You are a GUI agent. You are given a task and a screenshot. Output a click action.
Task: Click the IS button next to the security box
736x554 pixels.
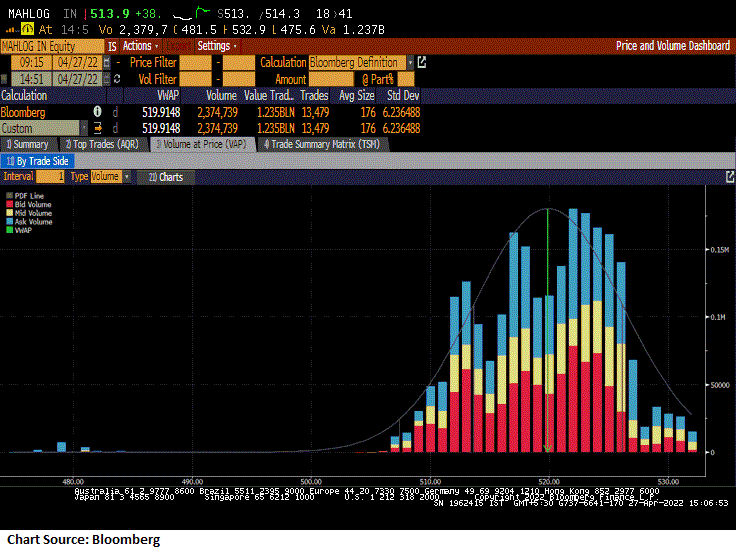[112, 46]
